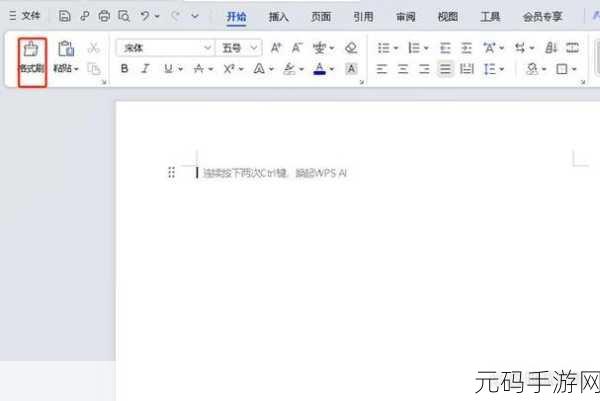
Task: Toggle Character Shading boxed A
Action: coord(351,69)
